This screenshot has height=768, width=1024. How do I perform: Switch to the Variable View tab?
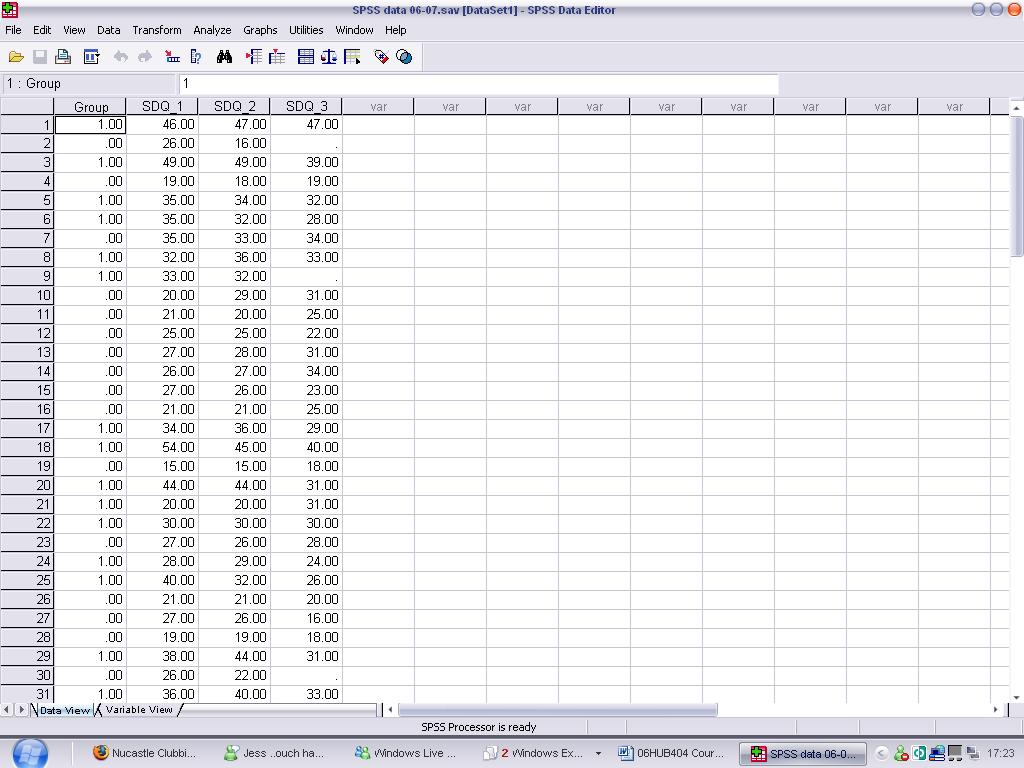[139, 710]
